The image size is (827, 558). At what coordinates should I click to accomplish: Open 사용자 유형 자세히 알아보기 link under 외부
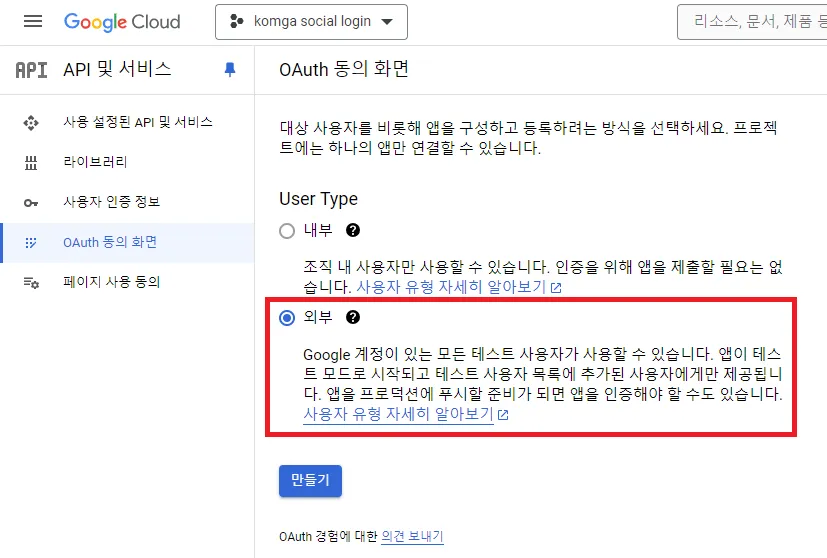398,414
